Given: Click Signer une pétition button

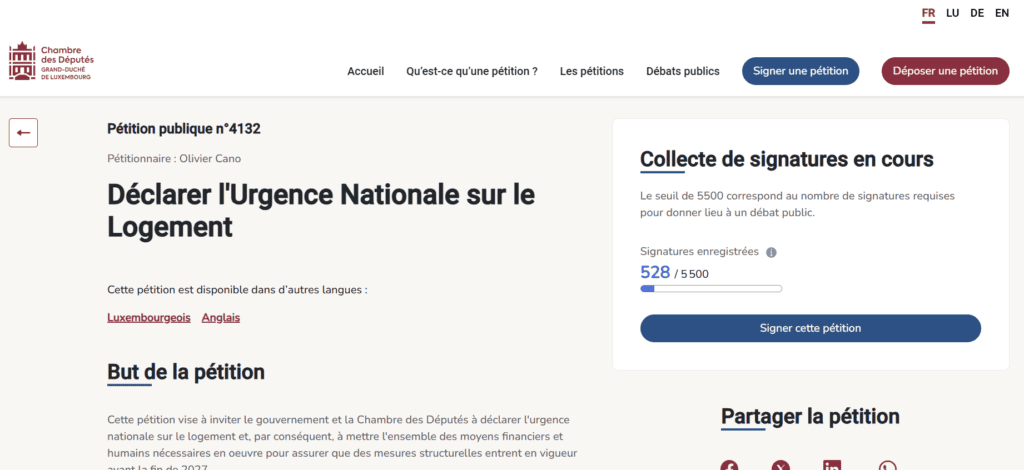Looking at the screenshot, I should click(x=801, y=71).
